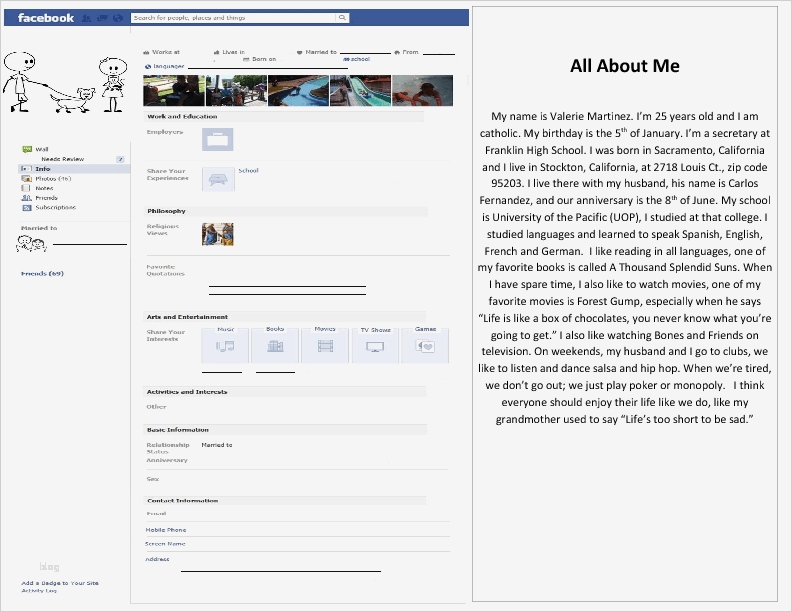Open the messages icon in header

102,18
